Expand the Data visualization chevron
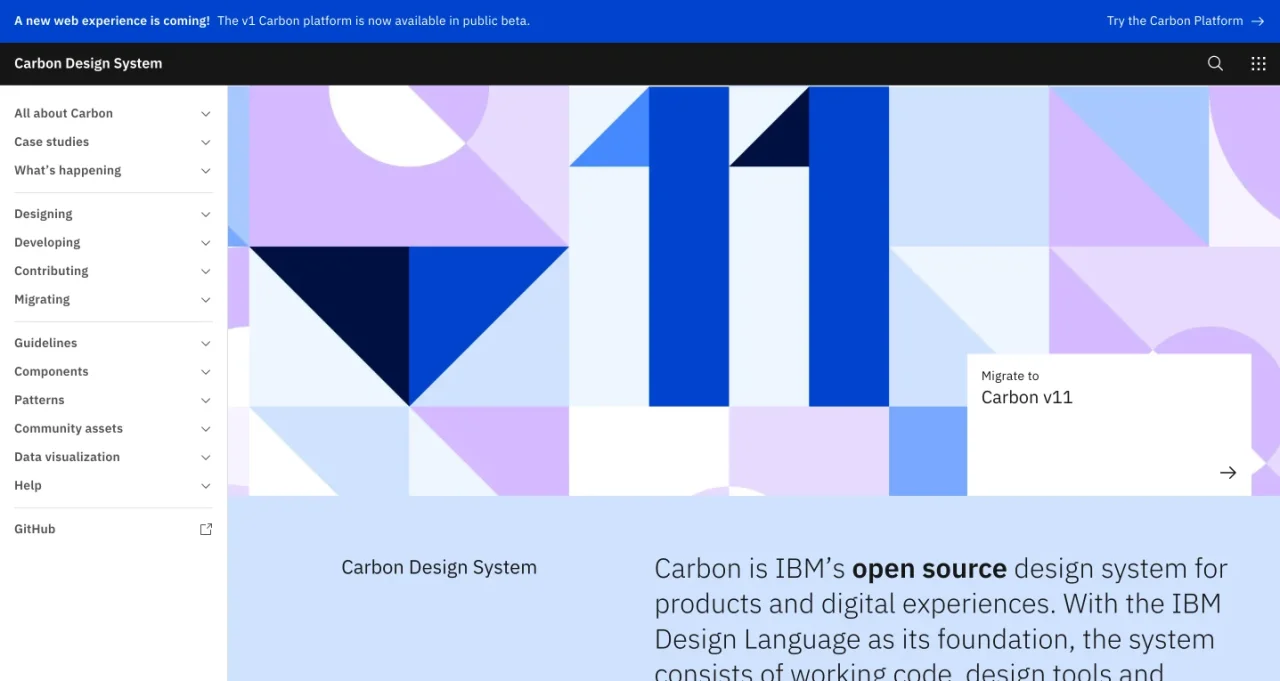The width and height of the screenshot is (1280, 681). click(x=206, y=457)
